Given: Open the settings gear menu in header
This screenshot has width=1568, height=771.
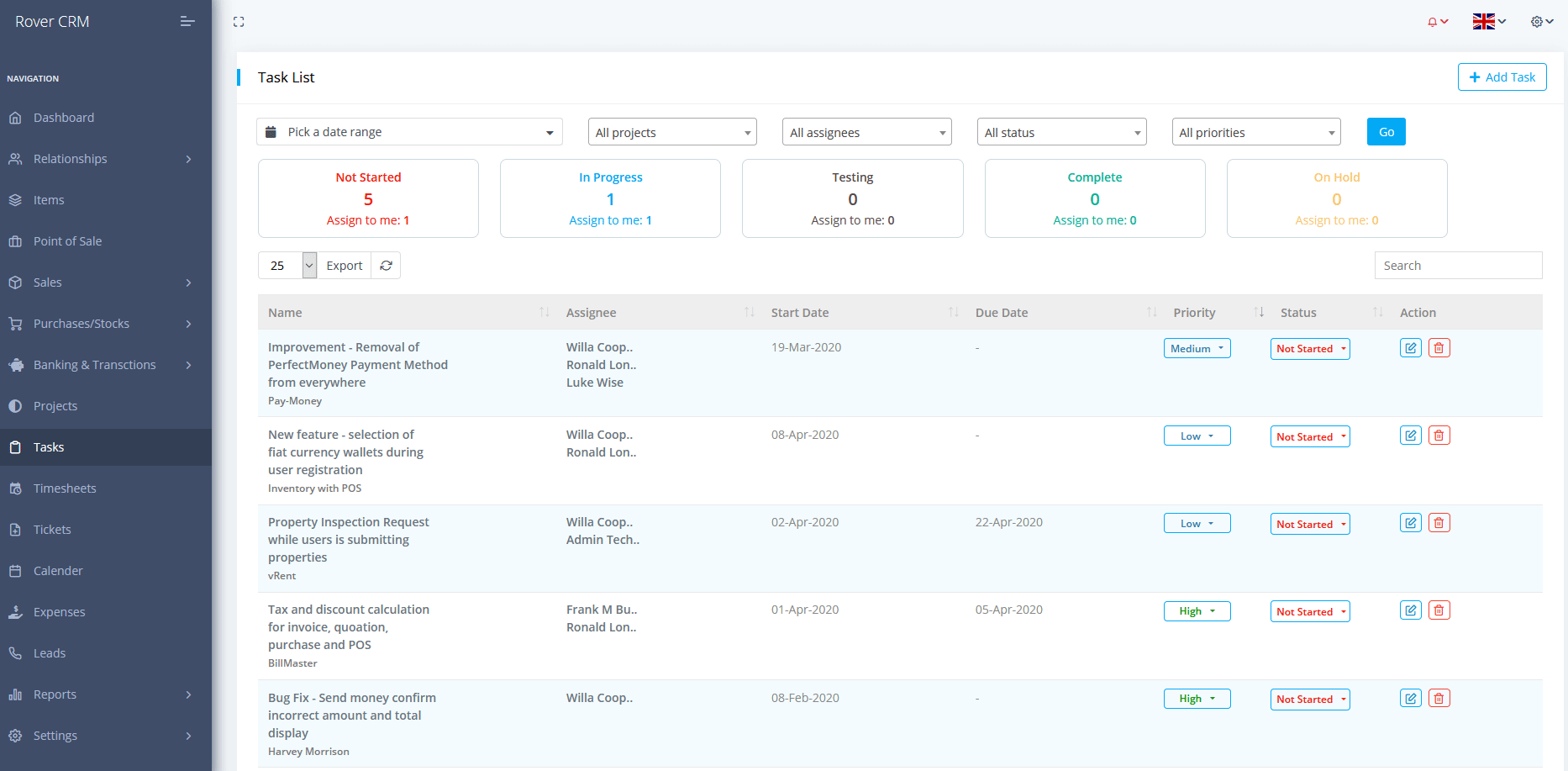Looking at the screenshot, I should point(1541,22).
